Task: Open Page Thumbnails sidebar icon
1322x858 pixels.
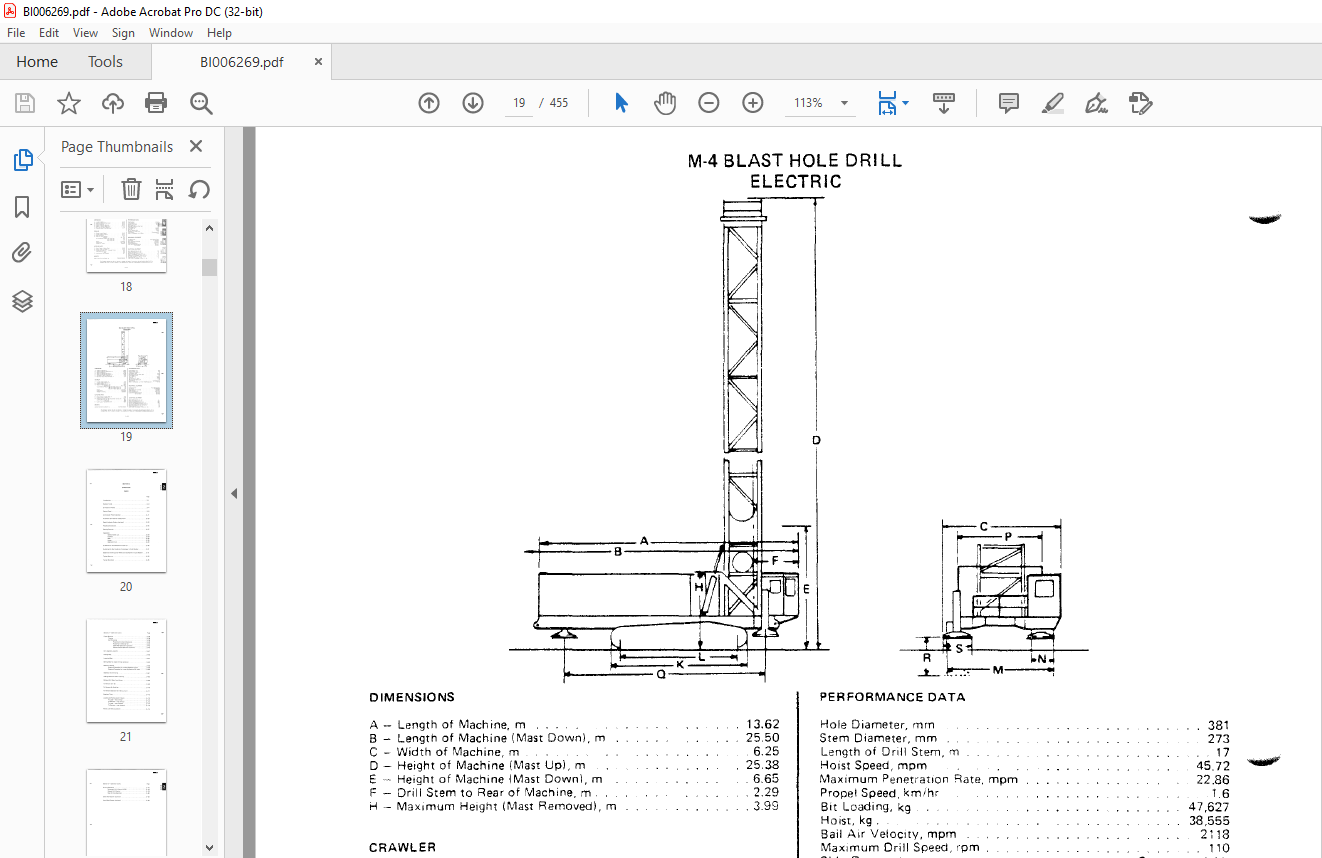Action: point(22,159)
